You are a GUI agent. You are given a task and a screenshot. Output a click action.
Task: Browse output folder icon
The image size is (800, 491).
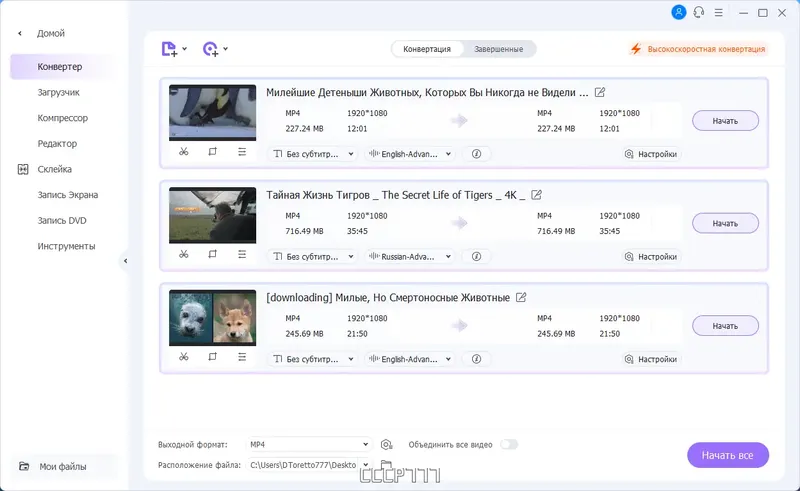point(386,464)
